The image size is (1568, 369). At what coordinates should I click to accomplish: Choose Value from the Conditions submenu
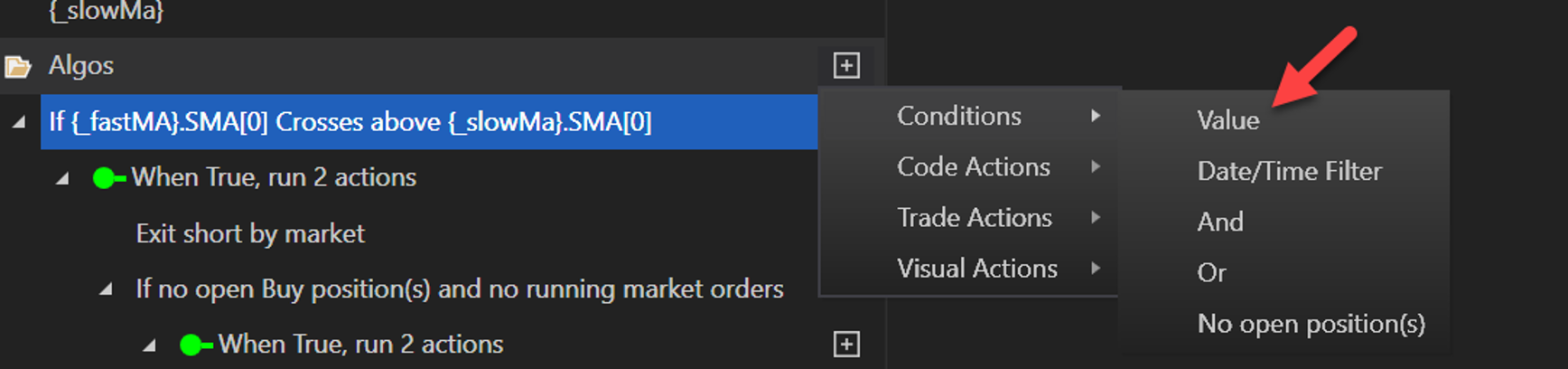pos(1228,120)
